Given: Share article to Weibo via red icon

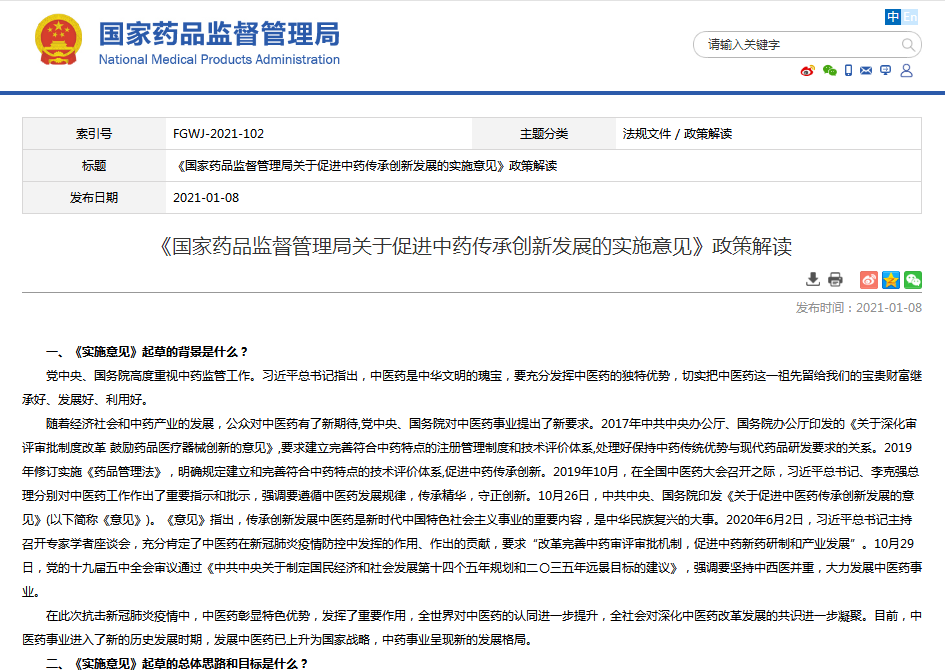Looking at the screenshot, I should pyautogui.click(x=868, y=280).
